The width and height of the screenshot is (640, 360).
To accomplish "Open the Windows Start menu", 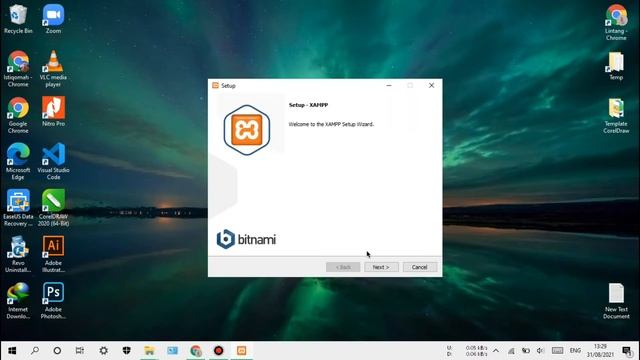I will point(12,351).
